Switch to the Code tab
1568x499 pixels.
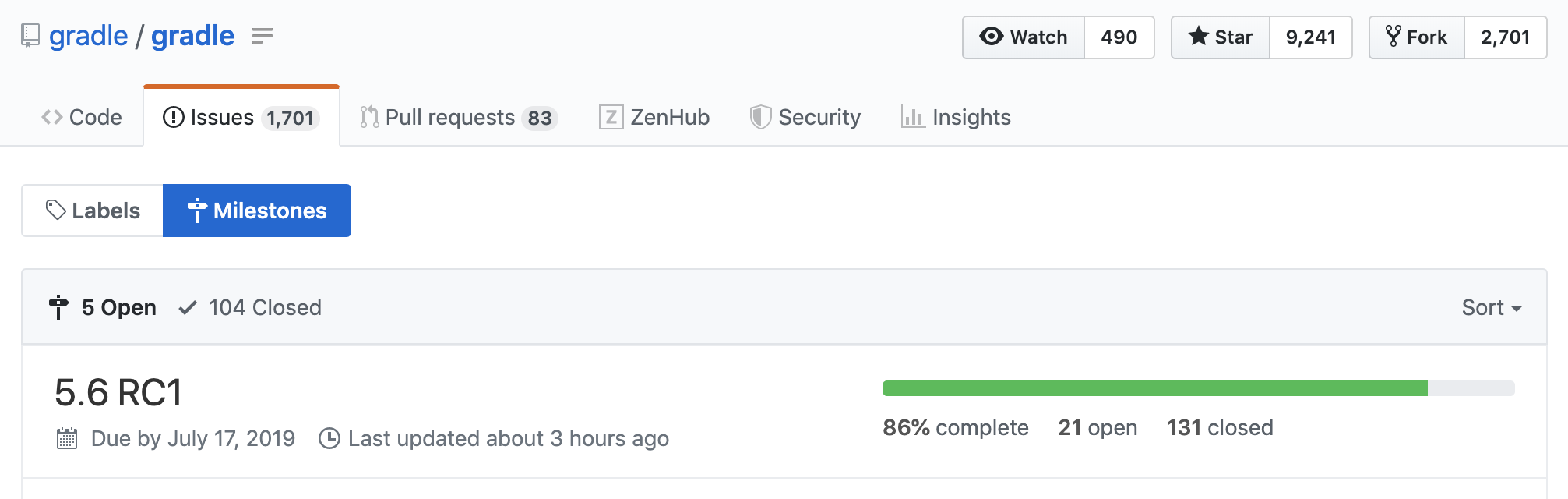point(82,116)
